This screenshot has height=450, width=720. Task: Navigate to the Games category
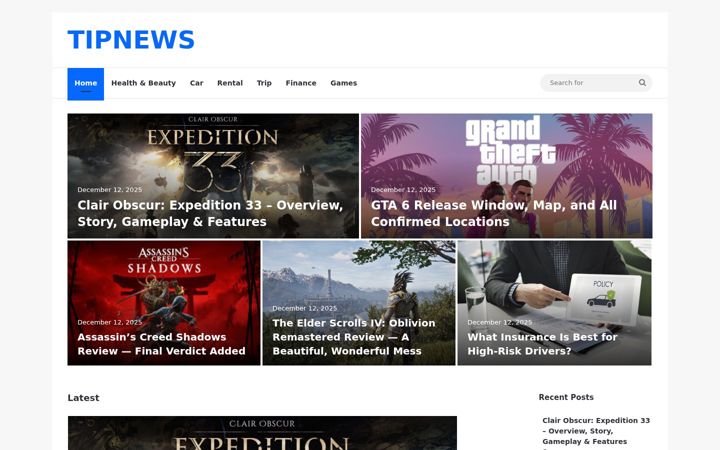click(343, 83)
